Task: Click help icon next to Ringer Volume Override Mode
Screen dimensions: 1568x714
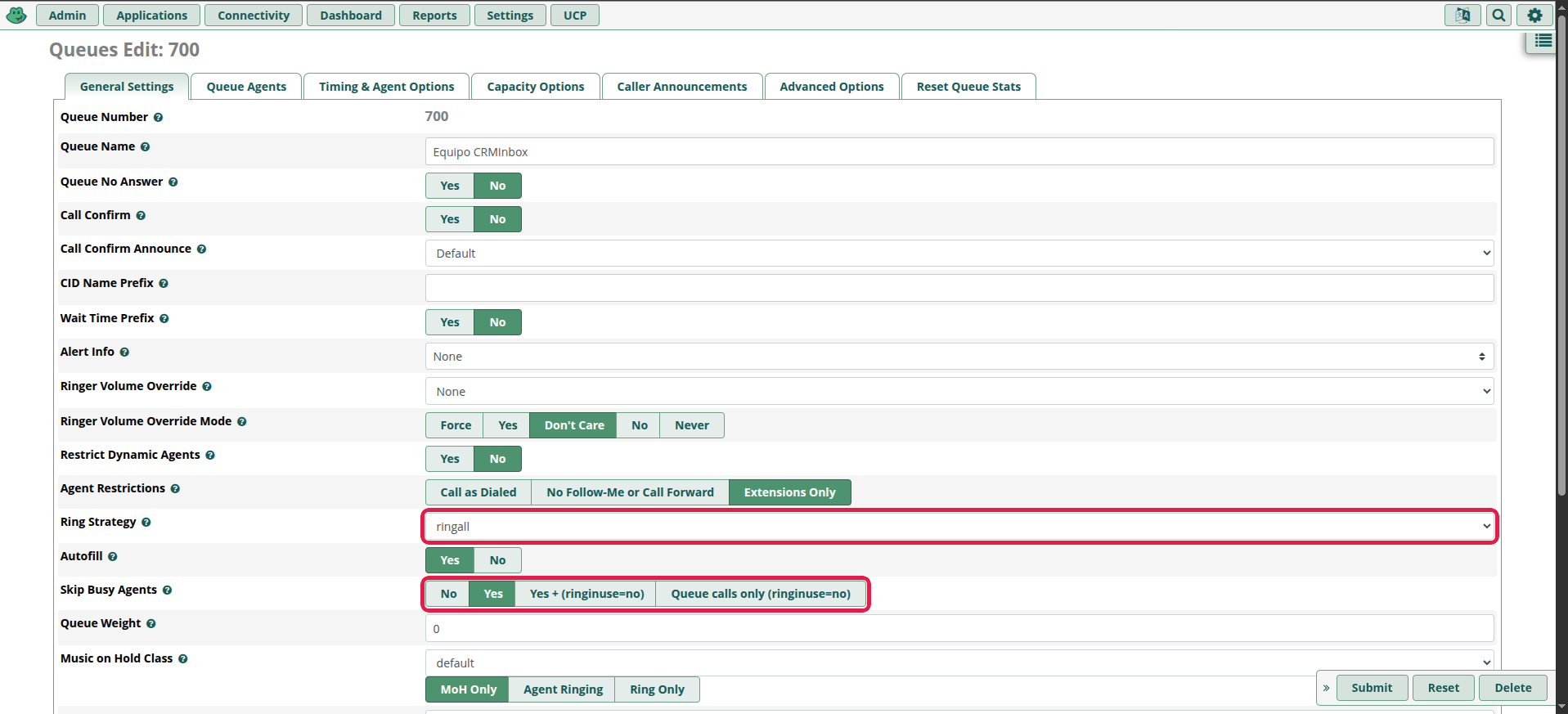Action: point(241,422)
